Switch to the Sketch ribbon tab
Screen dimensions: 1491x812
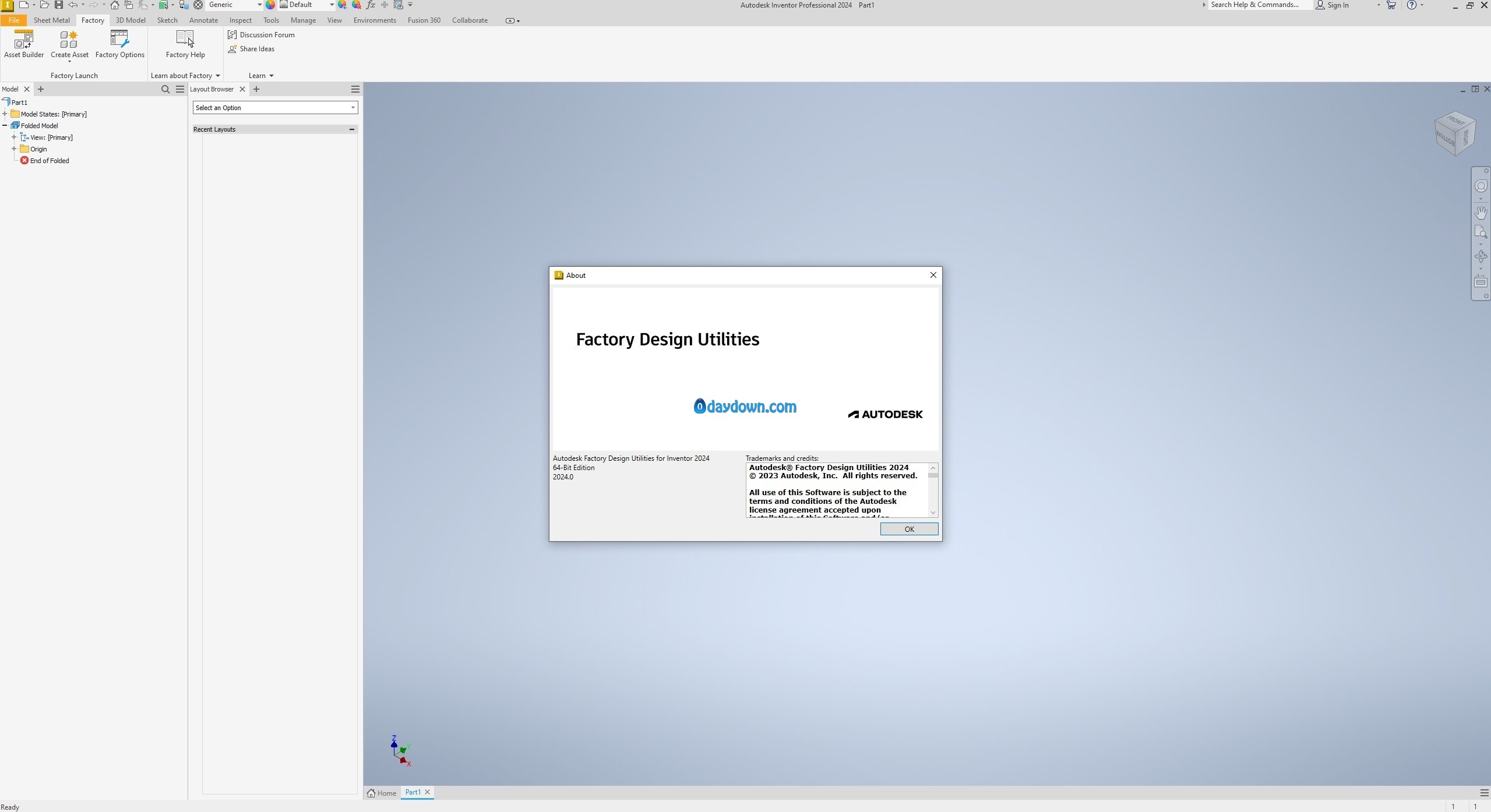tap(167, 20)
